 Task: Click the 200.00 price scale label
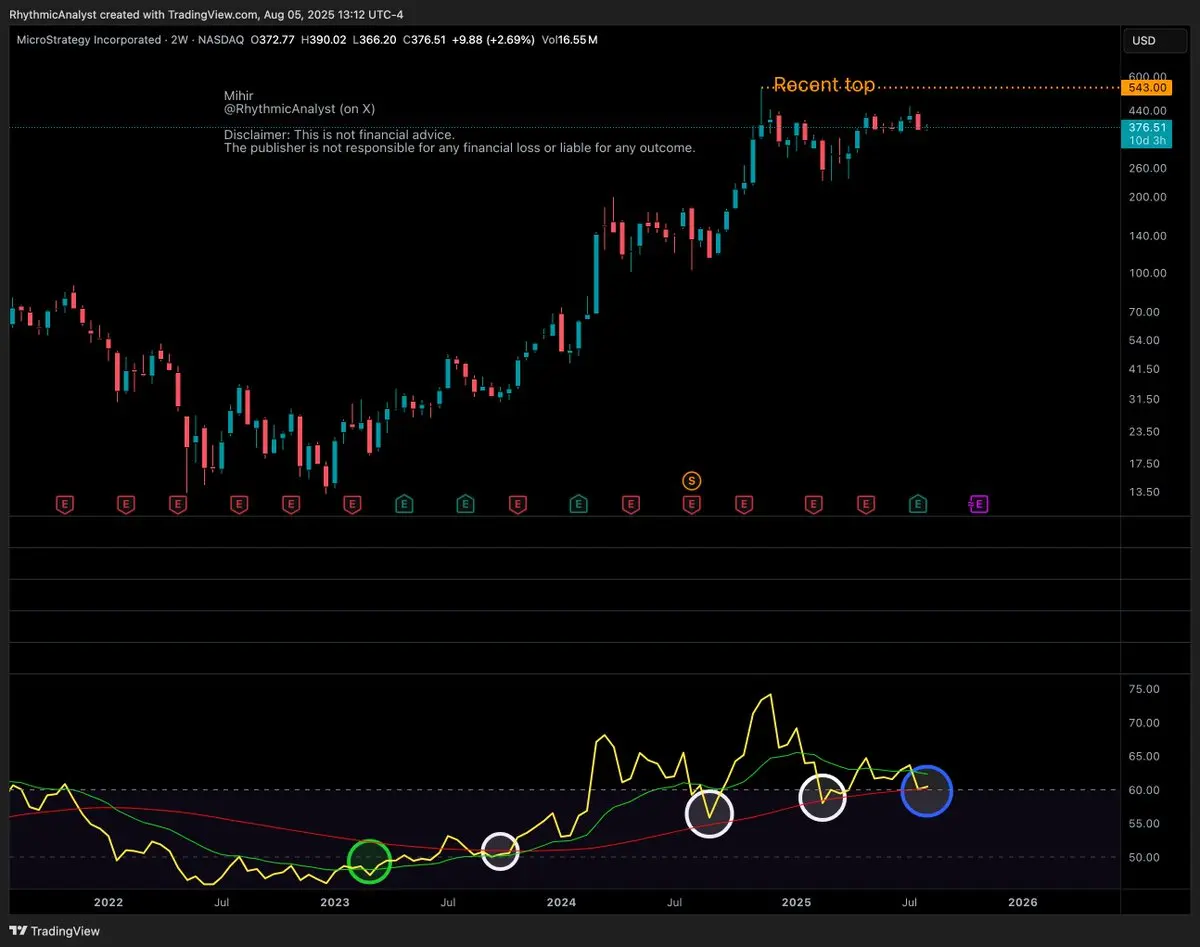tap(1146, 197)
